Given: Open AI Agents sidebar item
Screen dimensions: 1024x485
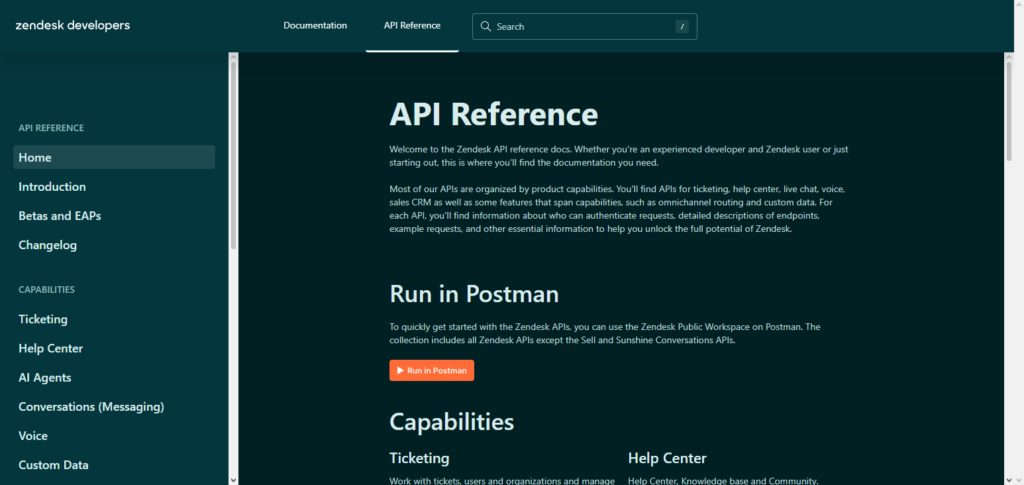Looking at the screenshot, I should click(45, 378).
